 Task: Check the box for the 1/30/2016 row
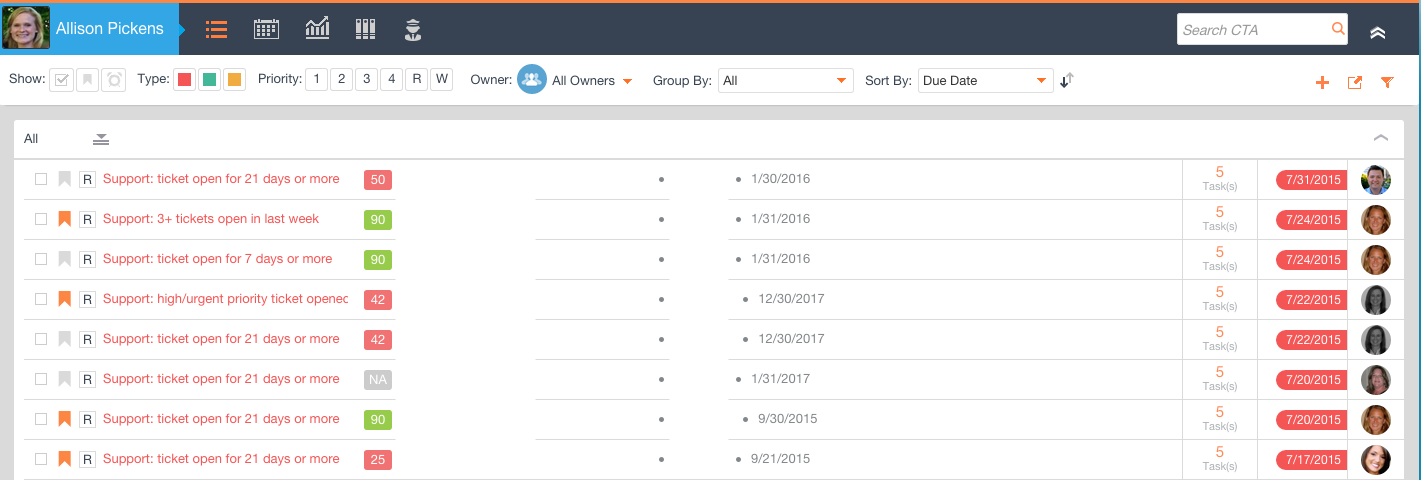coord(41,179)
